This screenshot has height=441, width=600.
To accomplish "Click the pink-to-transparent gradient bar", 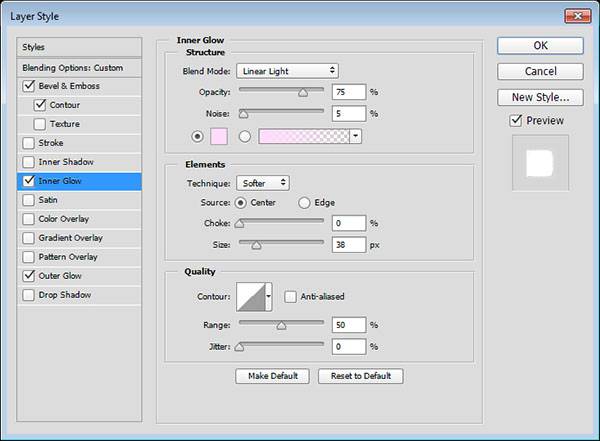I will (303, 136).
